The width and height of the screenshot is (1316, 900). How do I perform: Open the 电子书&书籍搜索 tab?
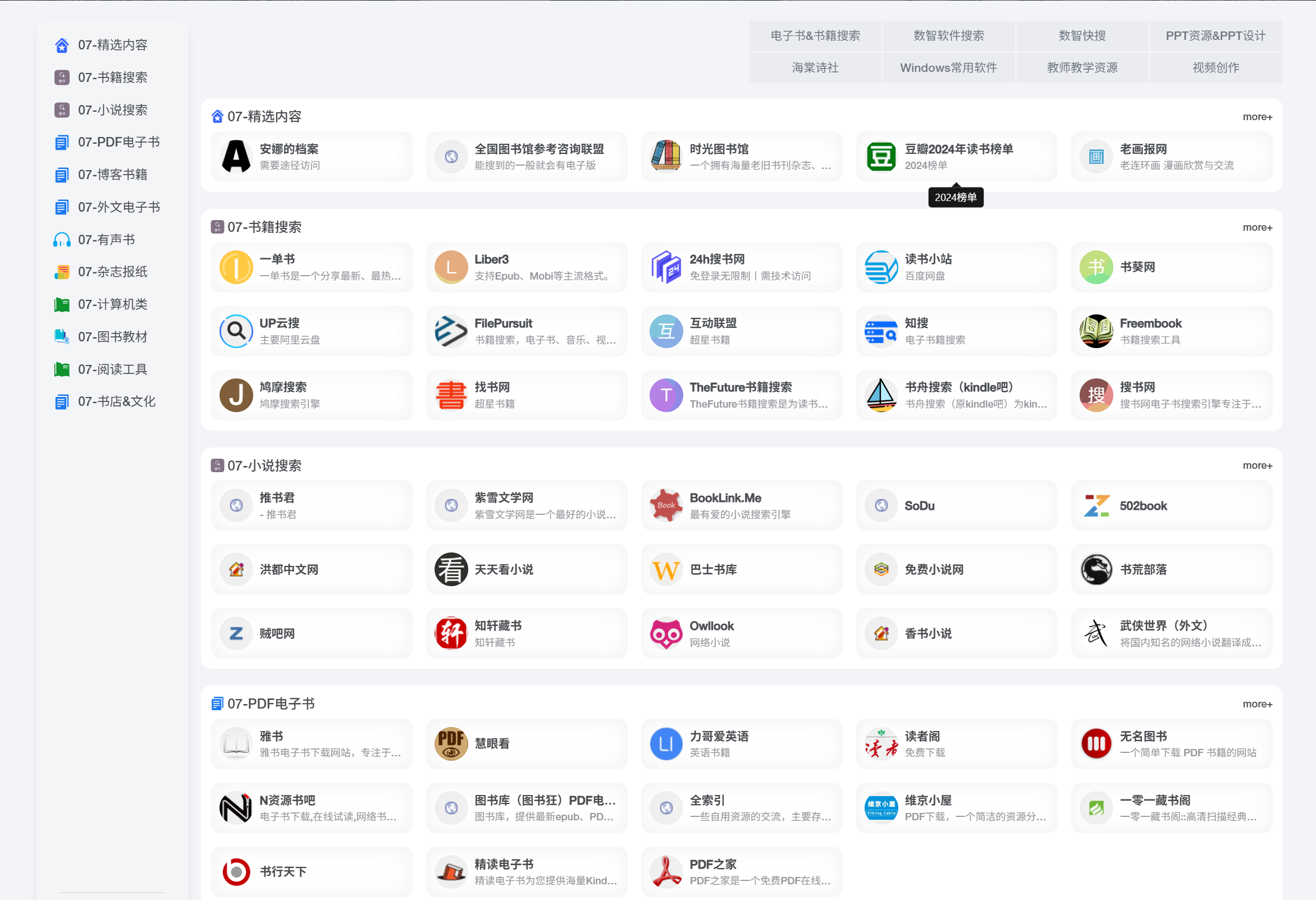coord(815,36)
